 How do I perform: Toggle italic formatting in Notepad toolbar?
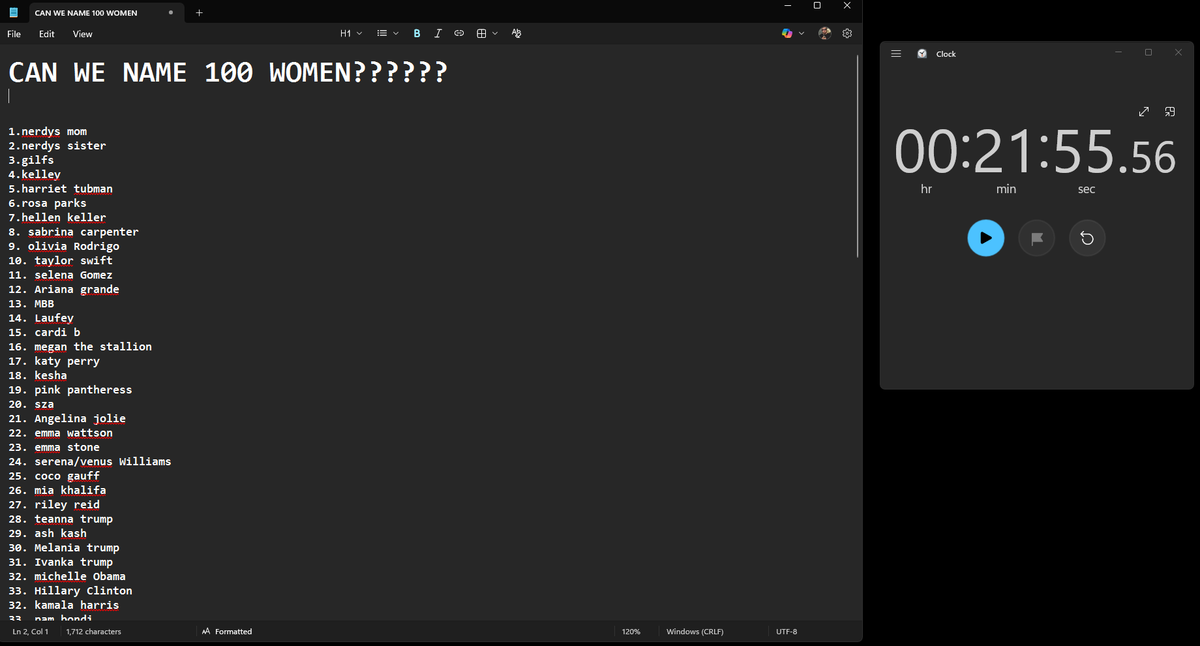coord(438,34)
